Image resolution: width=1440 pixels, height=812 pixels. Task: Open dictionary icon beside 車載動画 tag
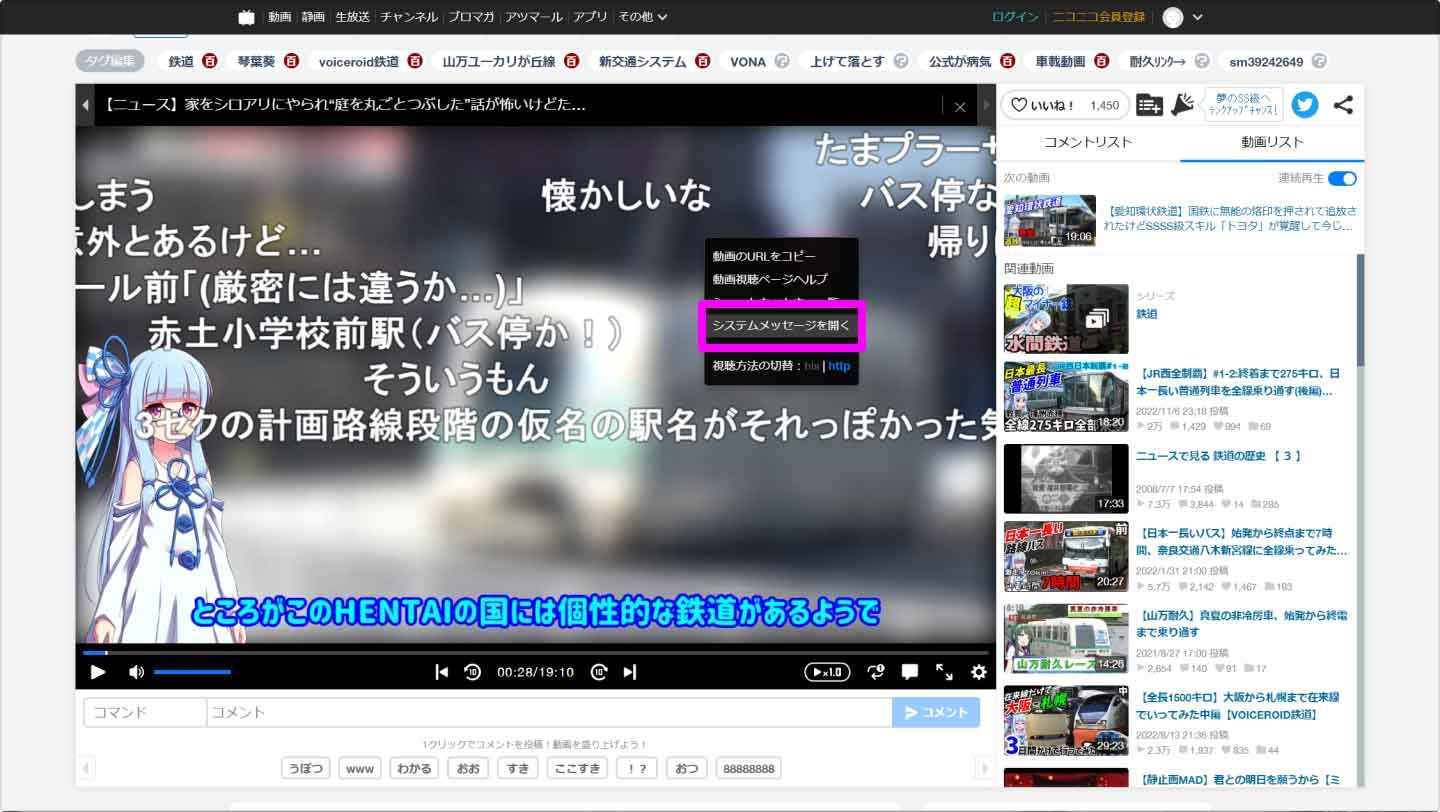pyautogui.click(x=1101, y=61)
